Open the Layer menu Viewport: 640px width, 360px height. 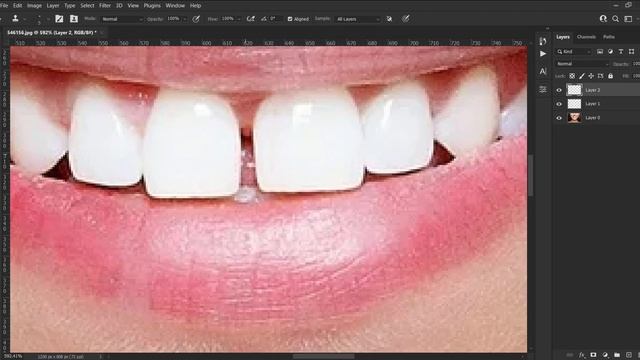click(53, 6)
